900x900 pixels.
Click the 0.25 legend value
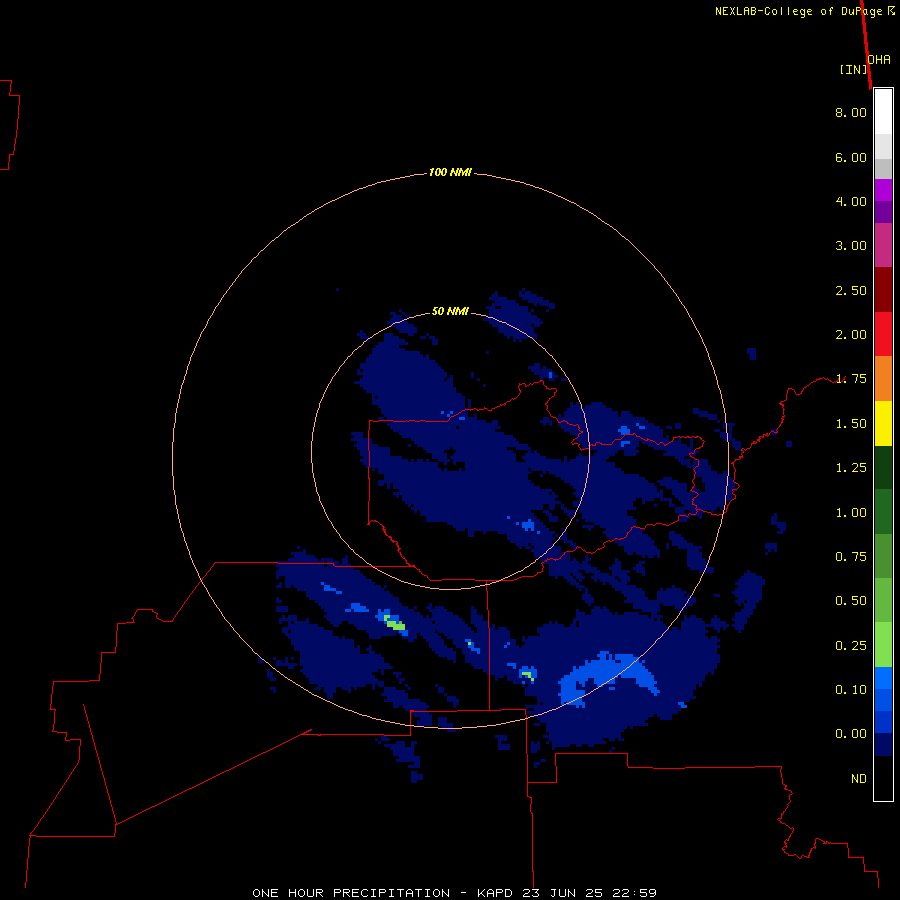point(851,646)
